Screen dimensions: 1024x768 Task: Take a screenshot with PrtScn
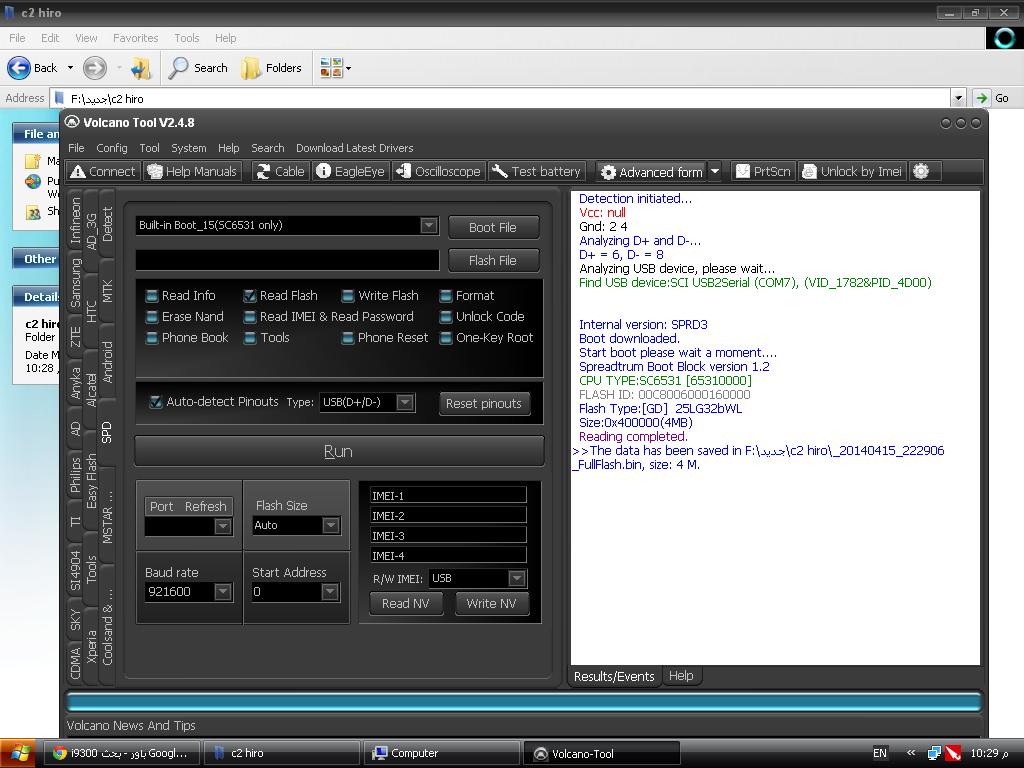click(763, 172)
